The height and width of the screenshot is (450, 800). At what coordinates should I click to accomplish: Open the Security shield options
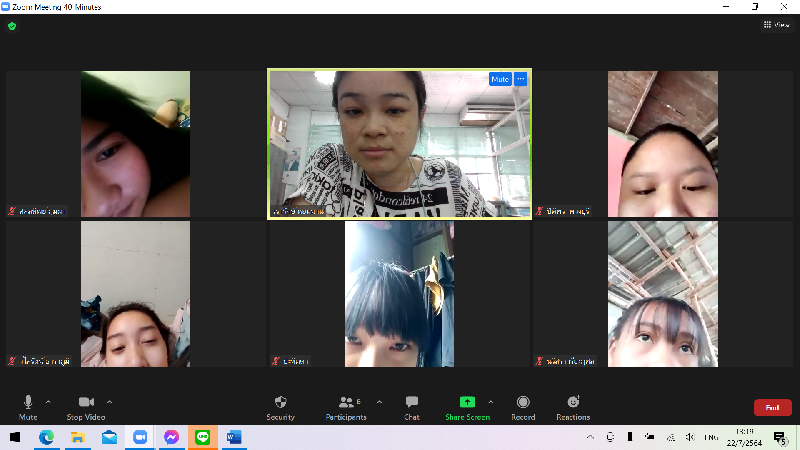tap(280, 402)
